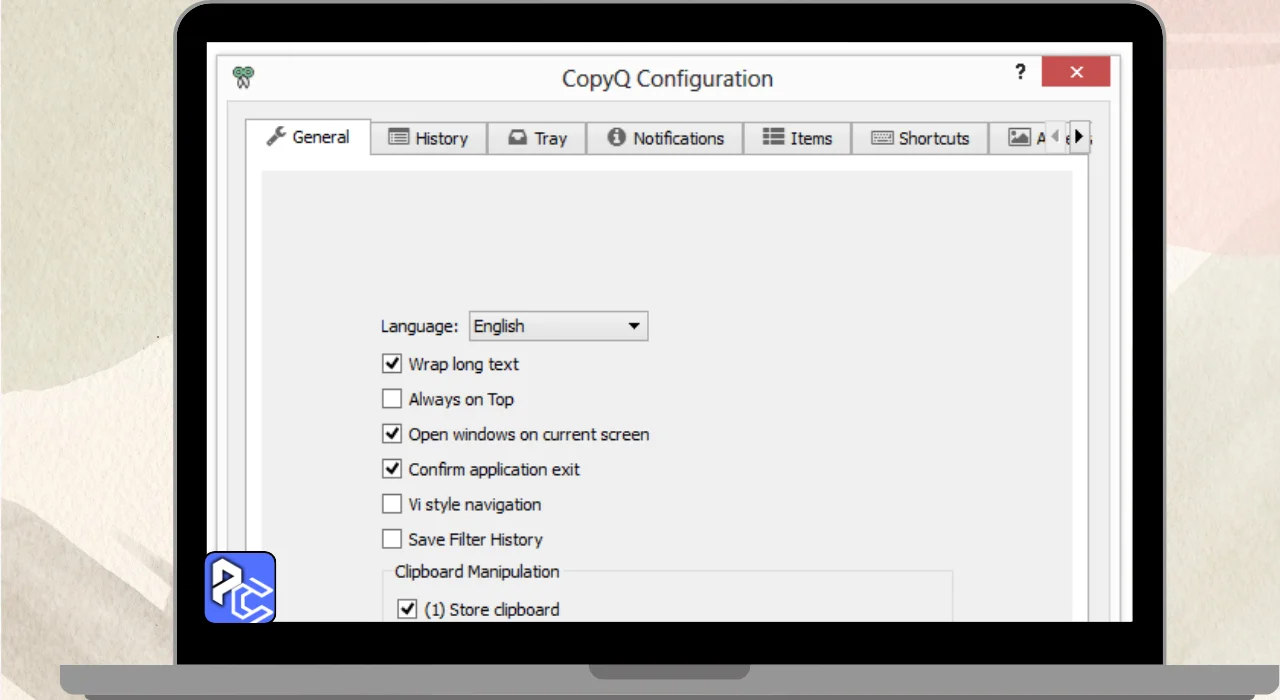This screenshot has height=700, width=1280.
Task: Uncheck Open windows on current screen
Action: point(392,434)
